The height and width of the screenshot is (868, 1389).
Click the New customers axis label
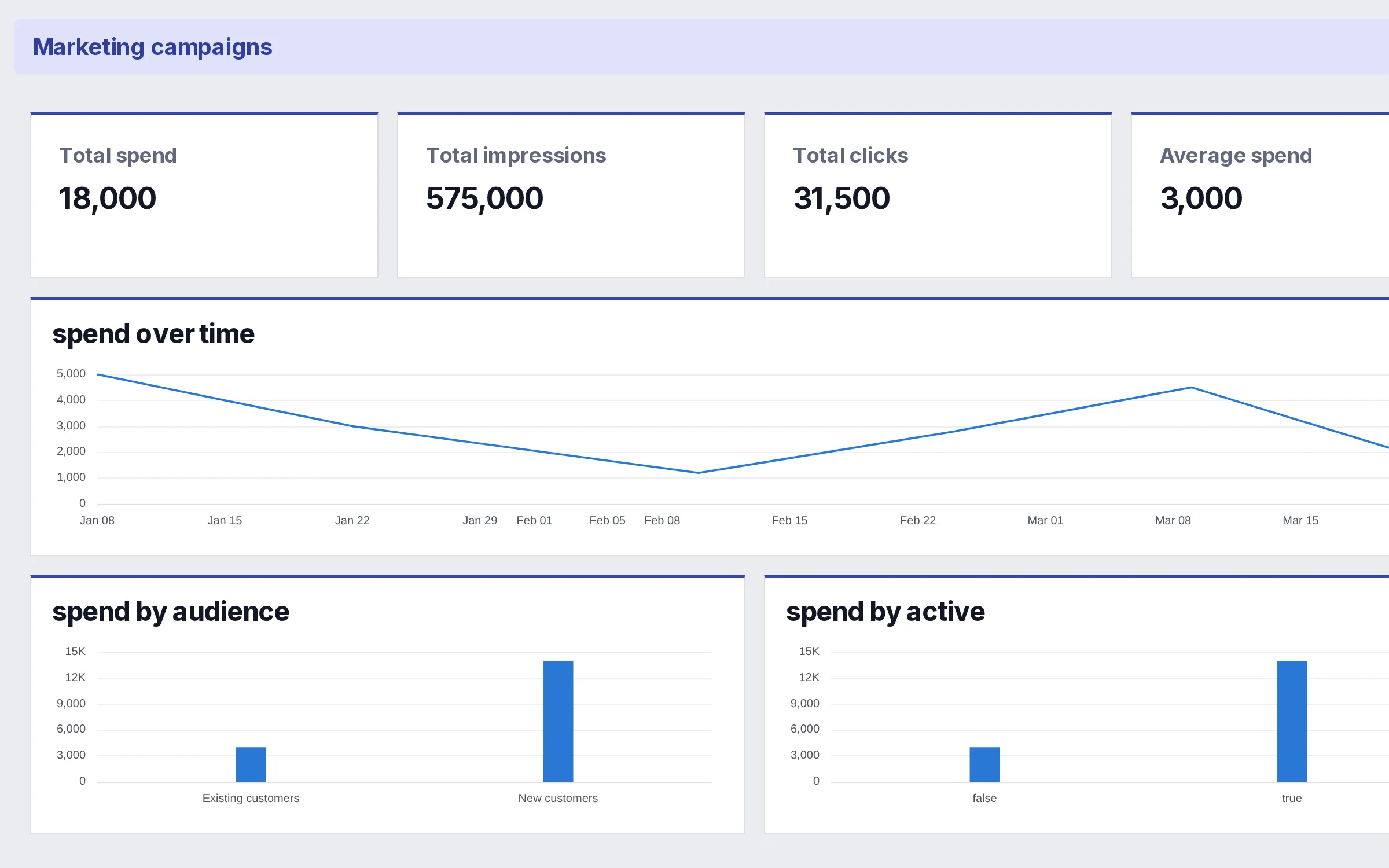pyautogui.click(x=558, y=798)
